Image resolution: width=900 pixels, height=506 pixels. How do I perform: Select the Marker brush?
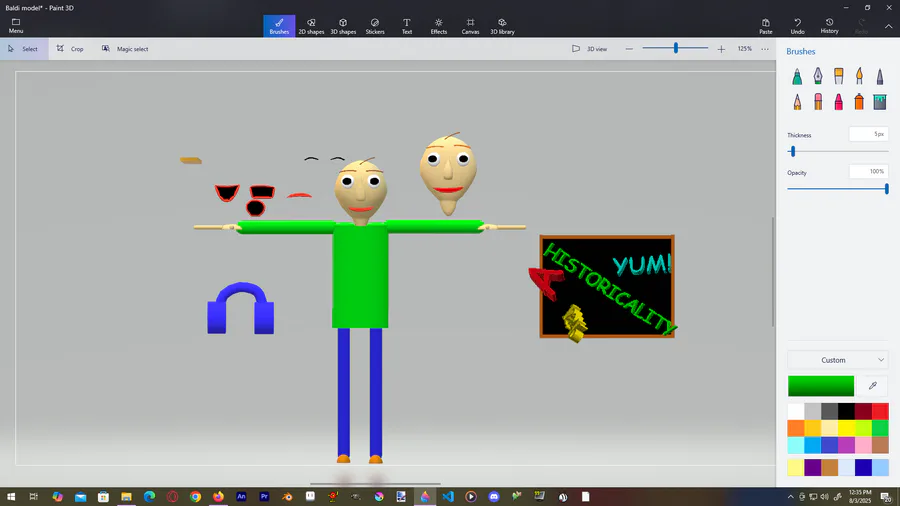coord(797,76)
